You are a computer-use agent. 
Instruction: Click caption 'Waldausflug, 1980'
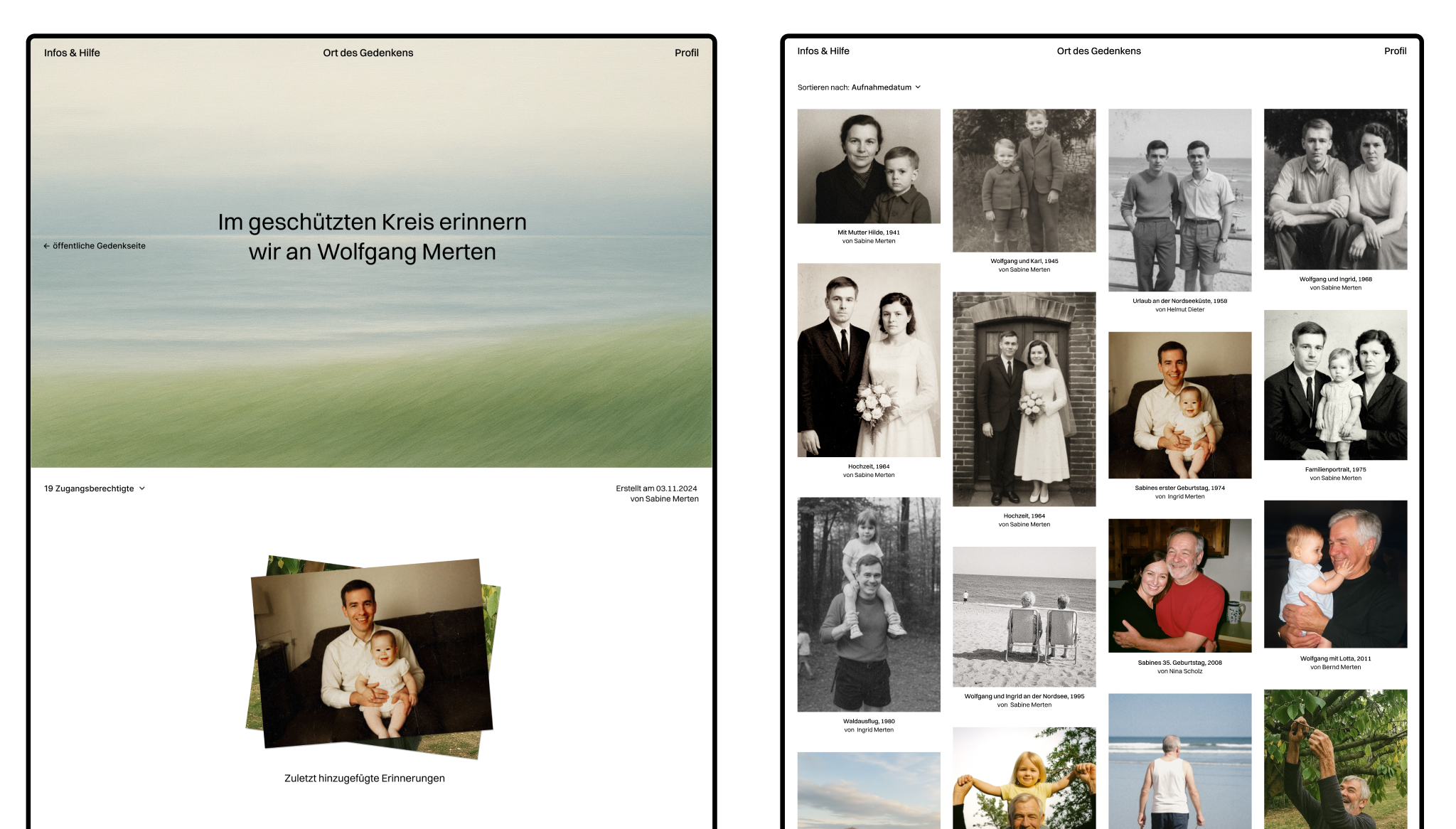point(869,721)
